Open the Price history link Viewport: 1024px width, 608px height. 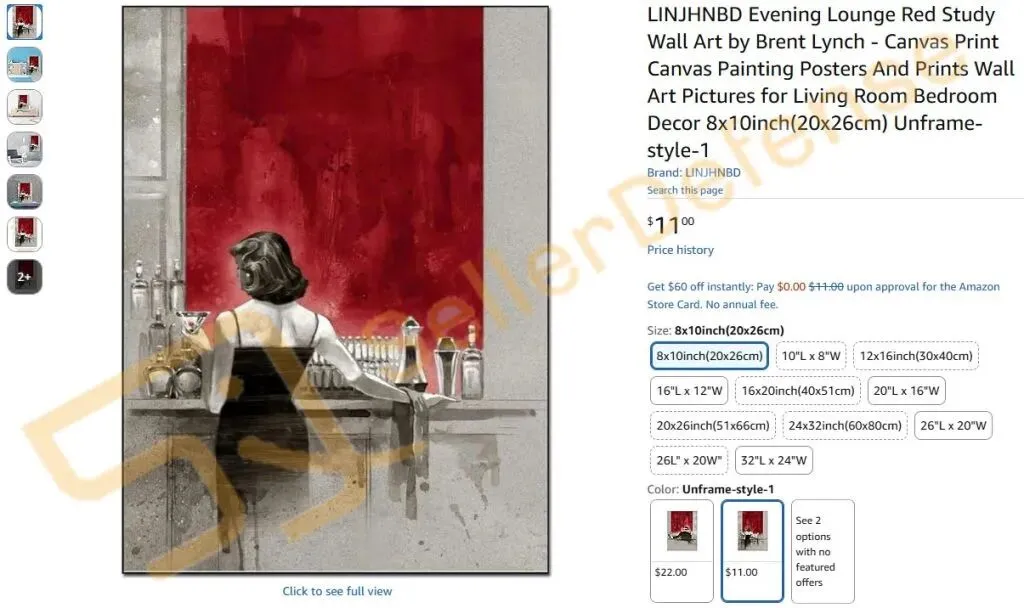coord(680,249)
